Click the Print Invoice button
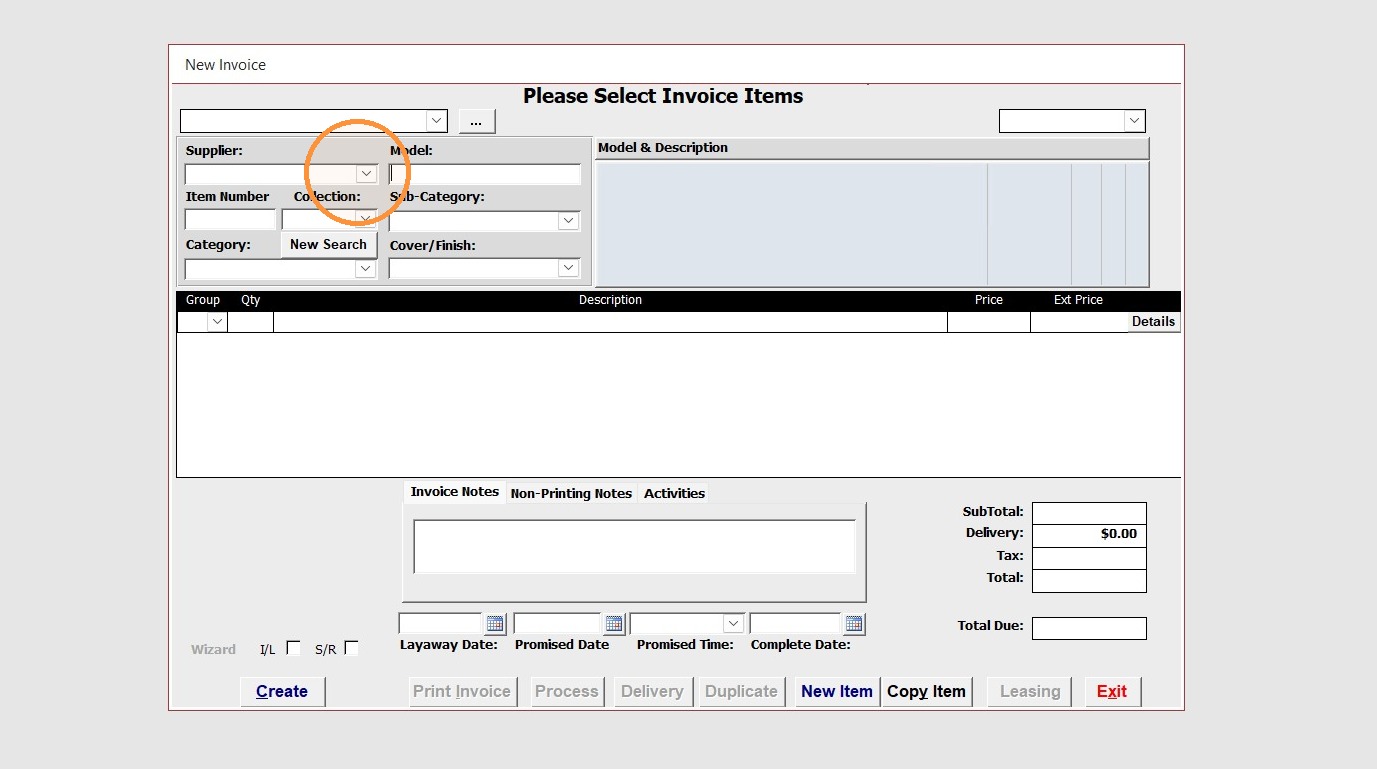1377x769 pixels. pos(462,691)
